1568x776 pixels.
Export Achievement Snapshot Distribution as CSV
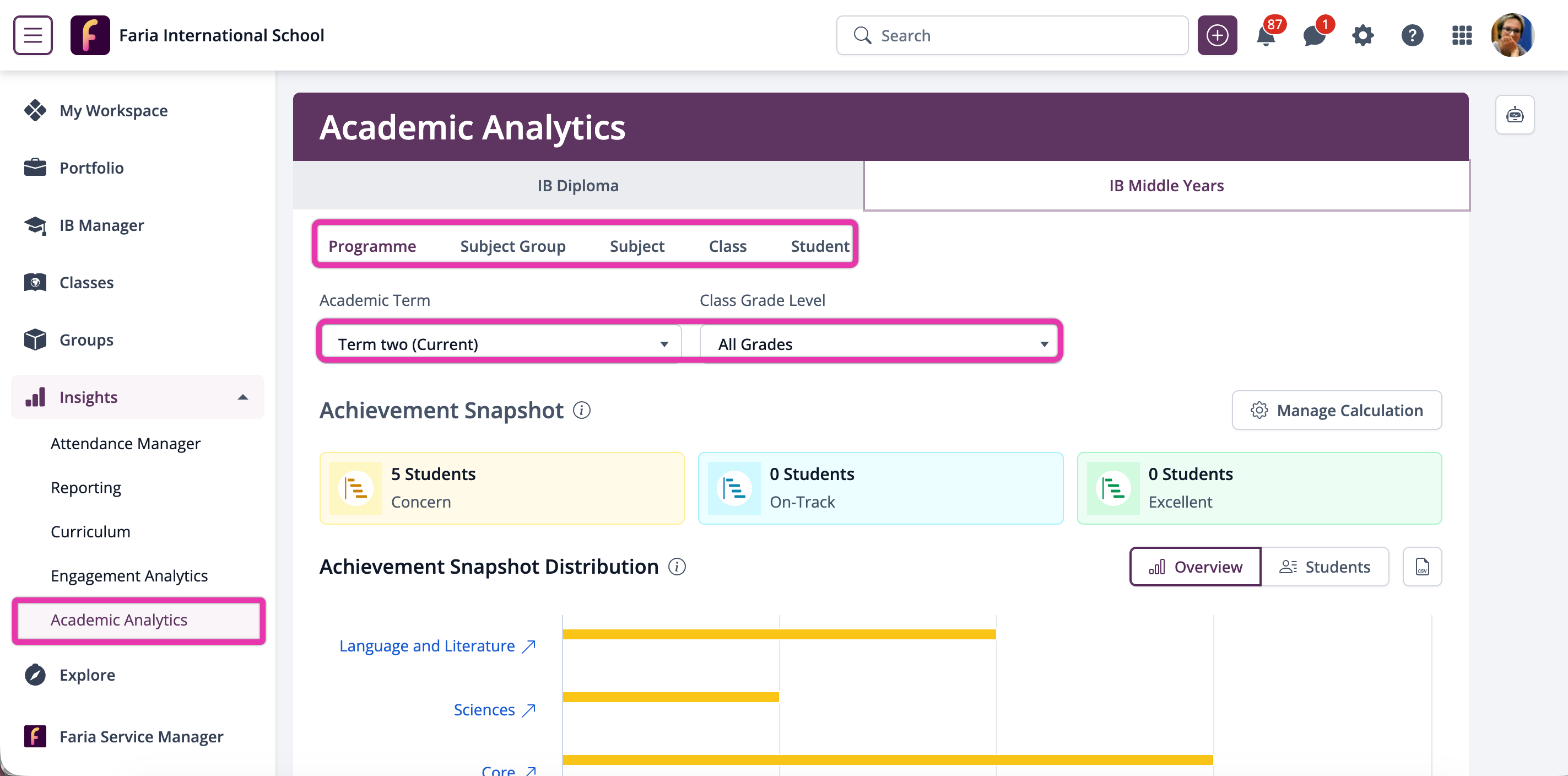click(x=1422, y=567)
